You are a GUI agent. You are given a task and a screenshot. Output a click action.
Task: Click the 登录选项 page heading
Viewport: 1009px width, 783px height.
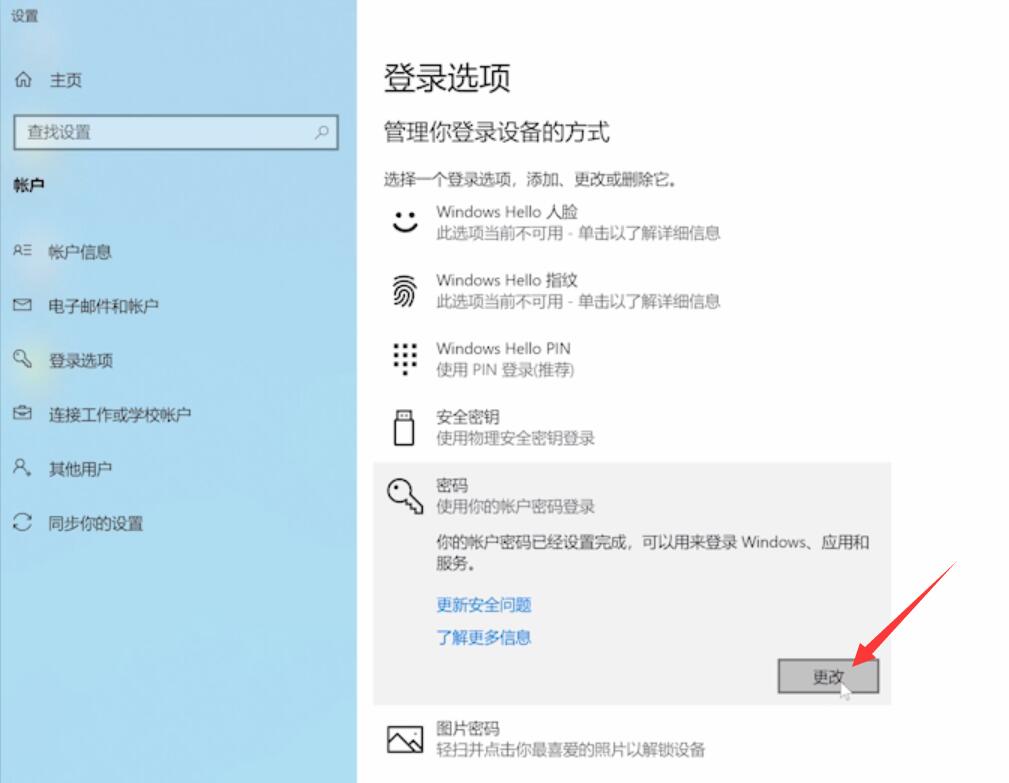click(x=447, y=78)
